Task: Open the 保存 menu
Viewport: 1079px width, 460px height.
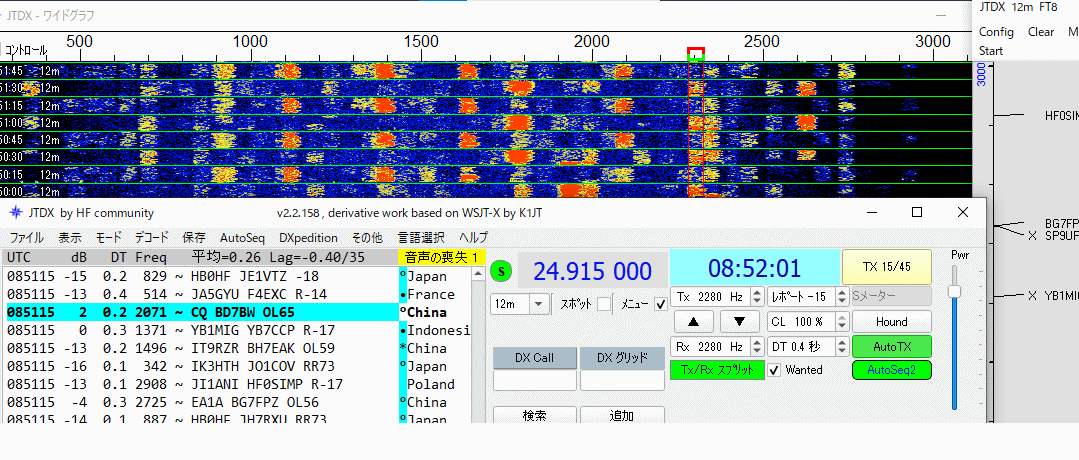Action: 193,238
